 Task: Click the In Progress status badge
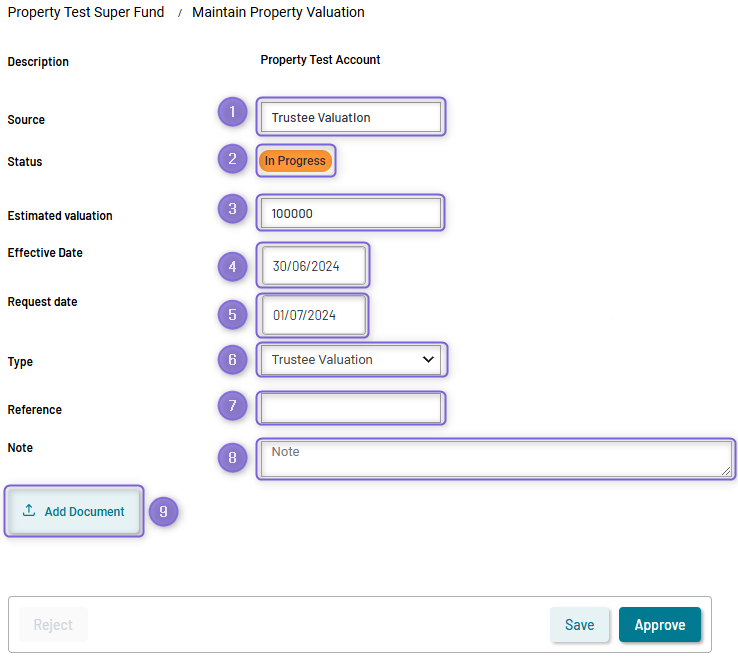pyautogui.click(x=295, y=161)
